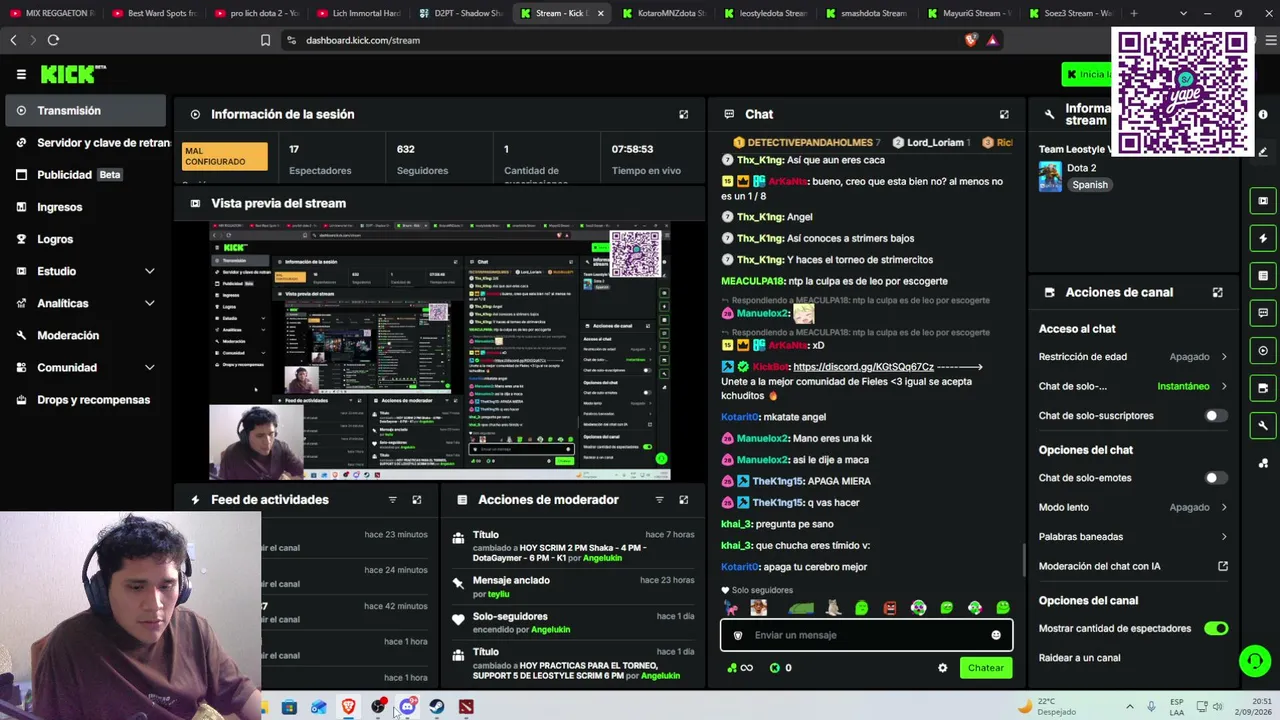1280x720 pixels.
Task: Click the browser address bar URL
Action: click(363, 40)
